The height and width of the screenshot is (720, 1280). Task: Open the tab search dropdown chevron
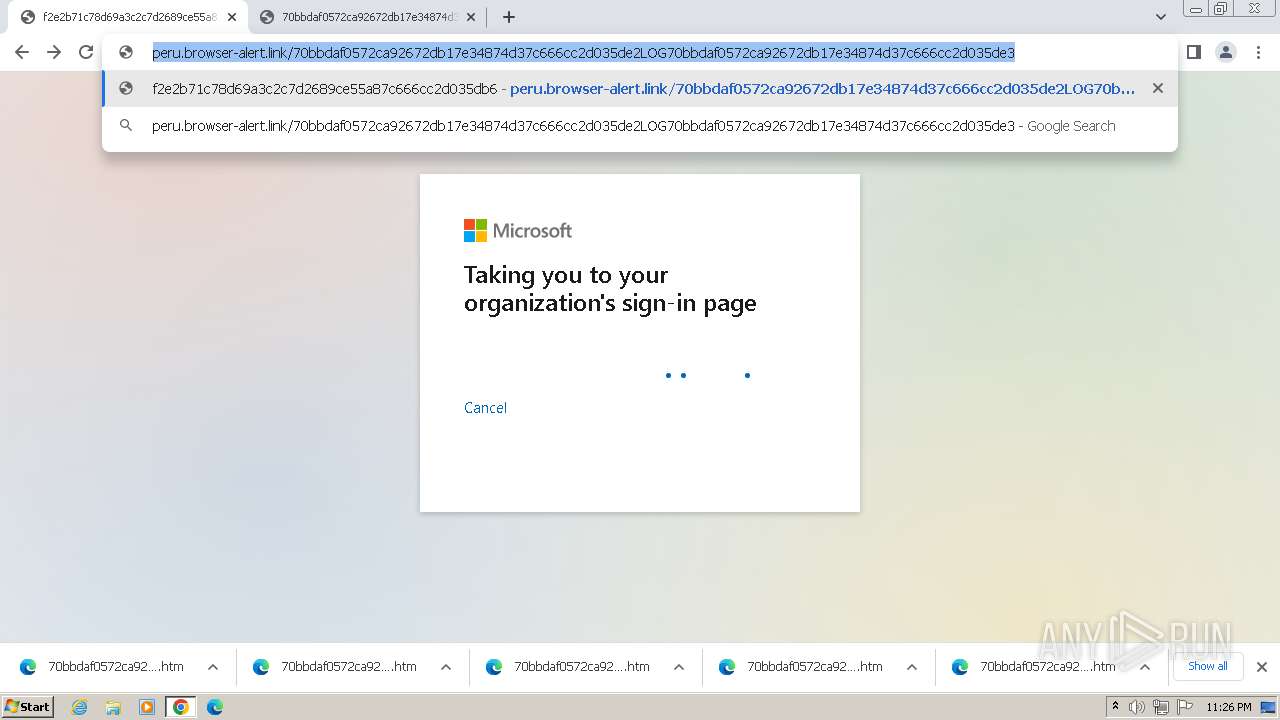1160,17
